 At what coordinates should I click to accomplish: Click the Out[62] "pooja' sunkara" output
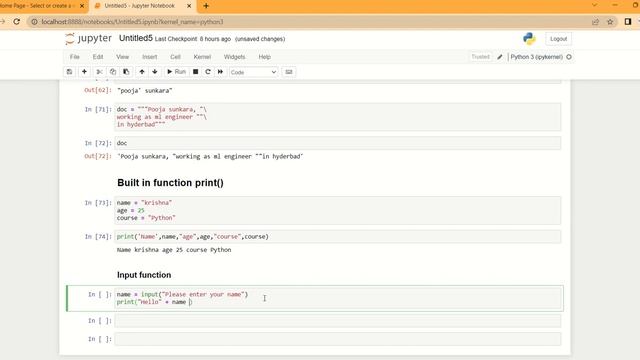[144, 90]
